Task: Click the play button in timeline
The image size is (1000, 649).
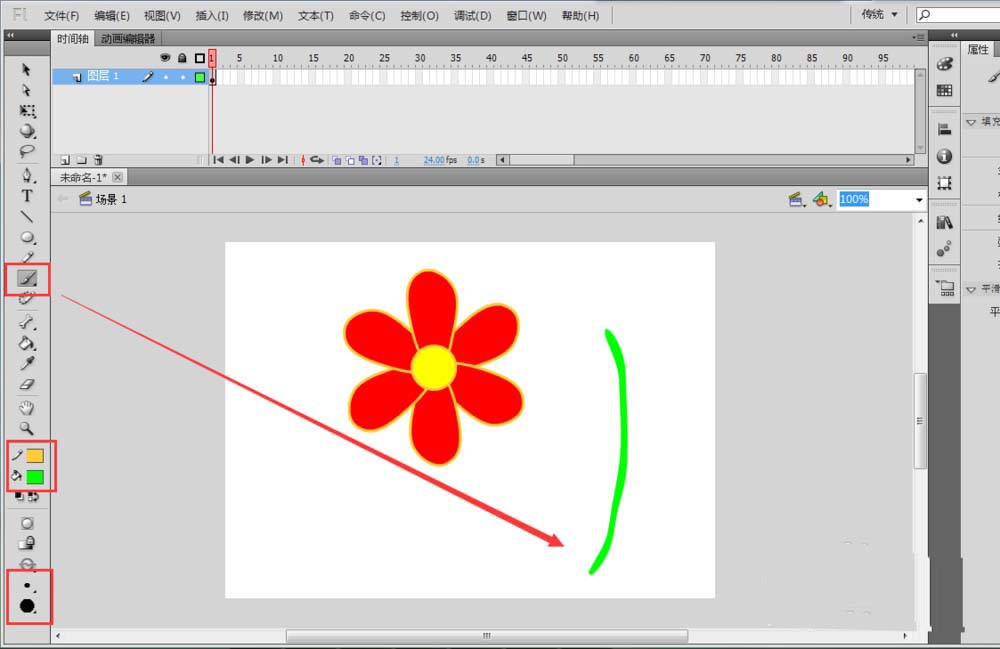Action: tap(250, 160)
